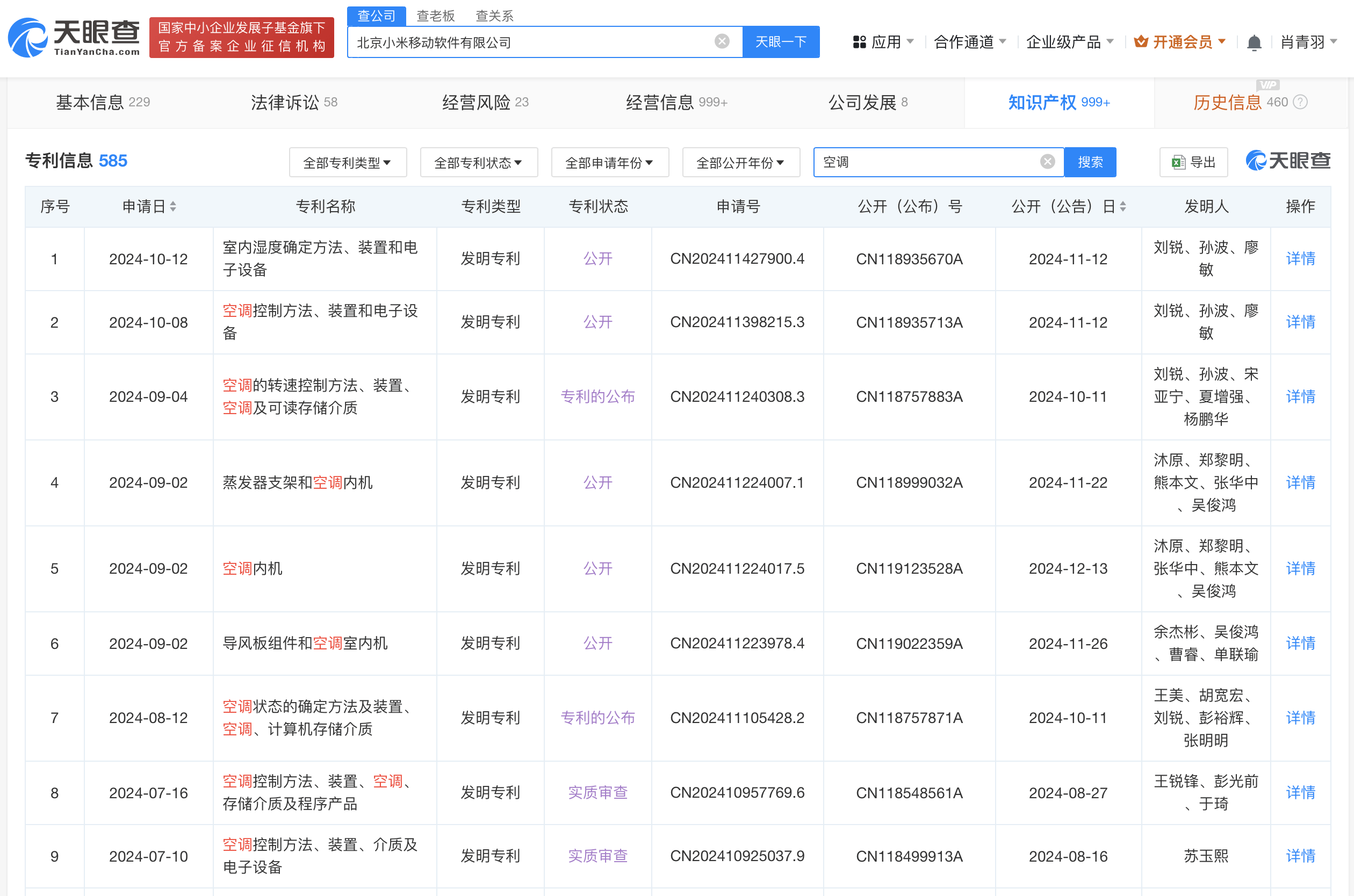
Task: Sort by 申请日 column arrows
Action: pyautogui.click(x=172, y=206)
